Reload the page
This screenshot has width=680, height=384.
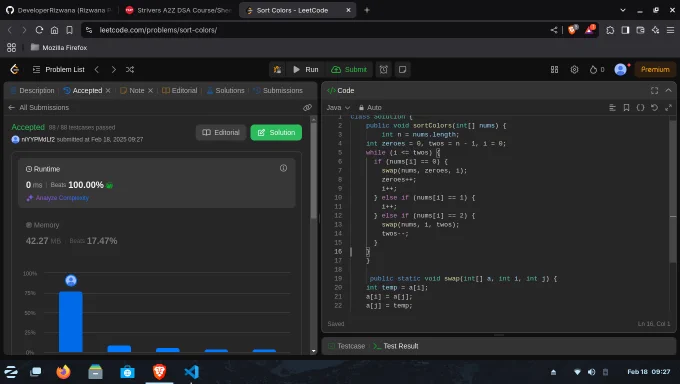tap(39, 30)
